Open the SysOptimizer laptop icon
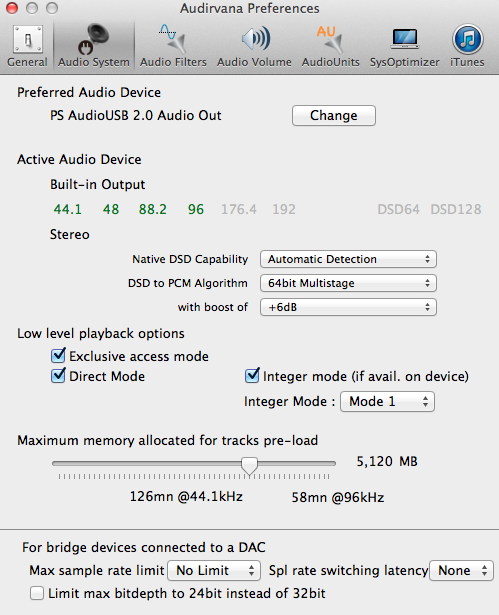The height and width of the screenshot is (615, 499). 405,39
